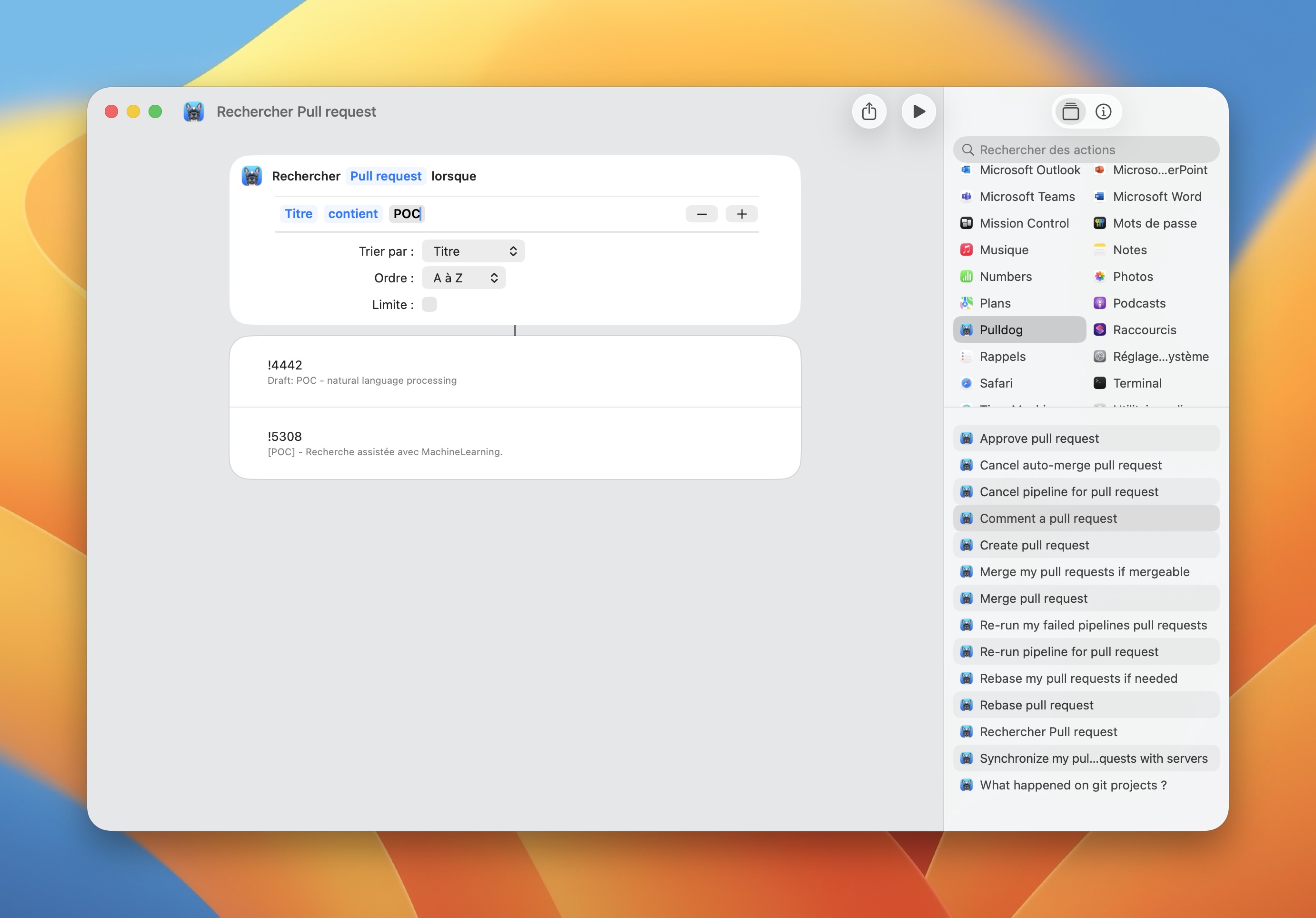Open the Trier par Titre dropdown

coord(473,251)
